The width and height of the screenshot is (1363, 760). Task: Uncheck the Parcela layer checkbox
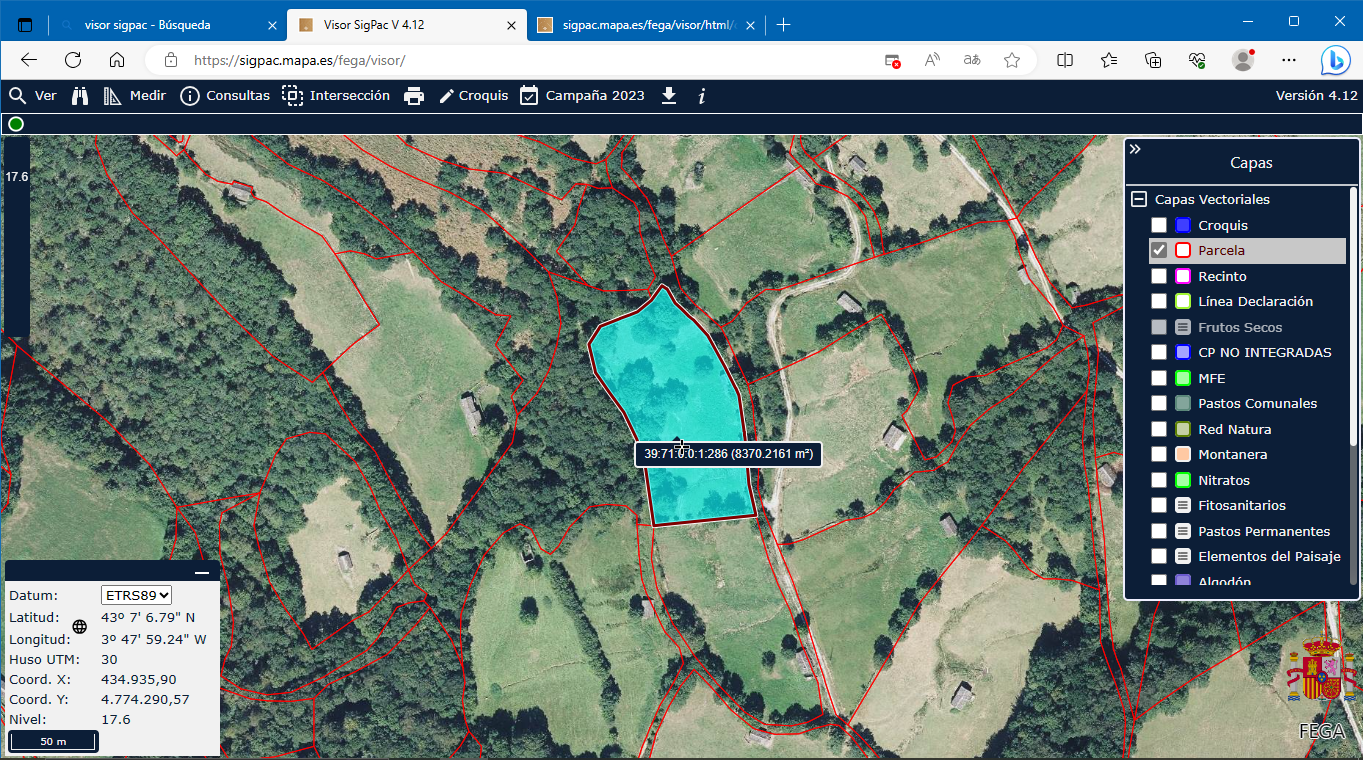1159,250
